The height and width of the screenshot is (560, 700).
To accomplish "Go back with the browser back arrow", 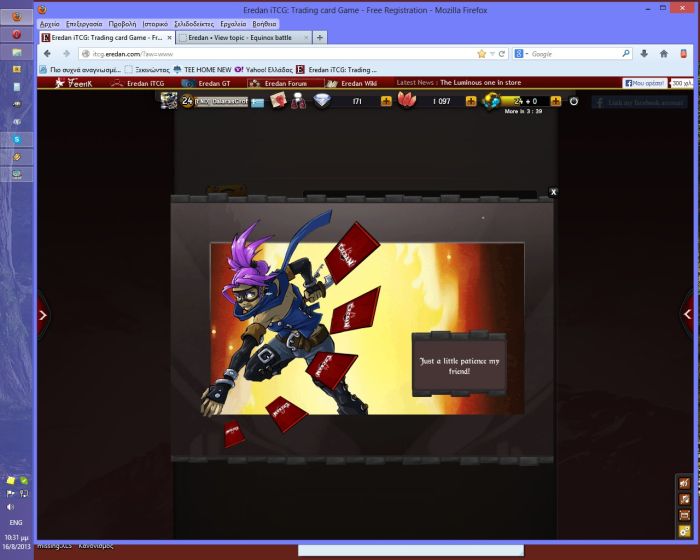I will (x=48, y=54).
